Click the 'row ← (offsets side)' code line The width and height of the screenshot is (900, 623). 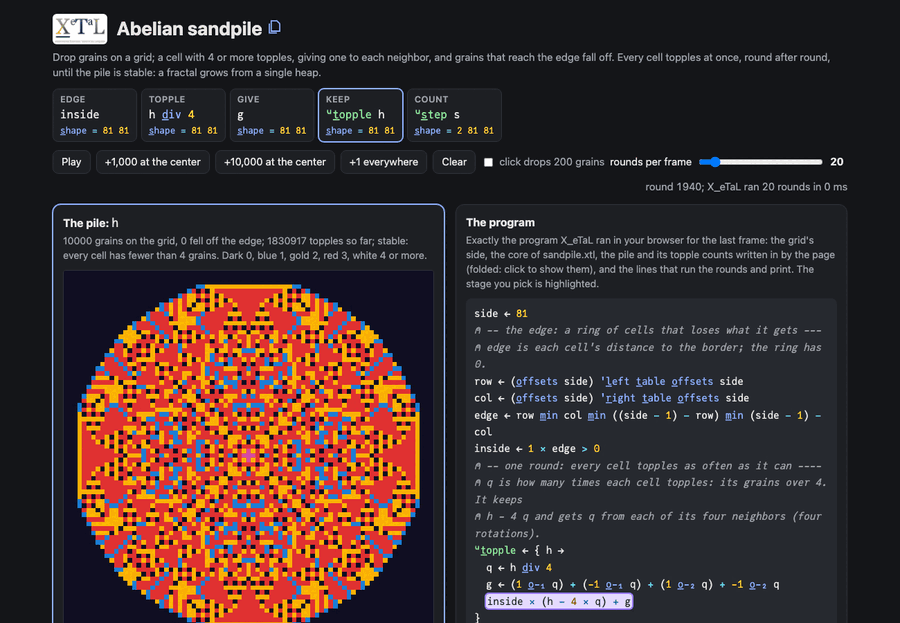[x=608, y=381]
